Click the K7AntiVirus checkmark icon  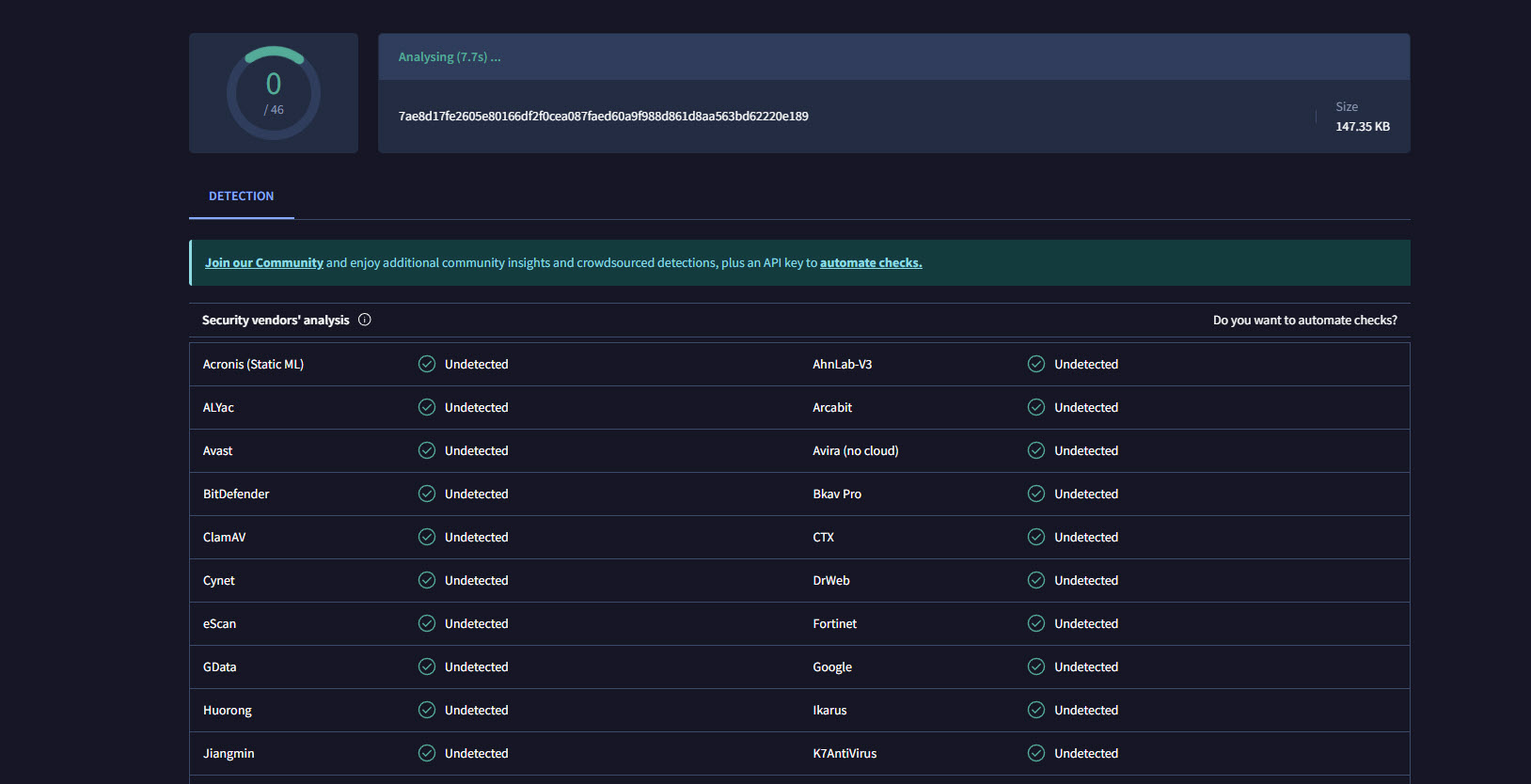1036,753
